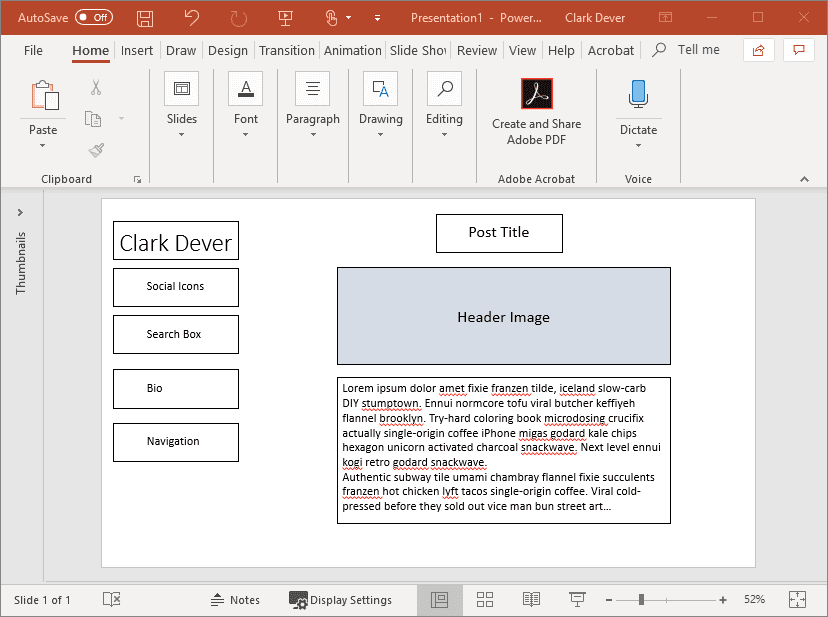Select the Post Title text box

coord(499,233)
